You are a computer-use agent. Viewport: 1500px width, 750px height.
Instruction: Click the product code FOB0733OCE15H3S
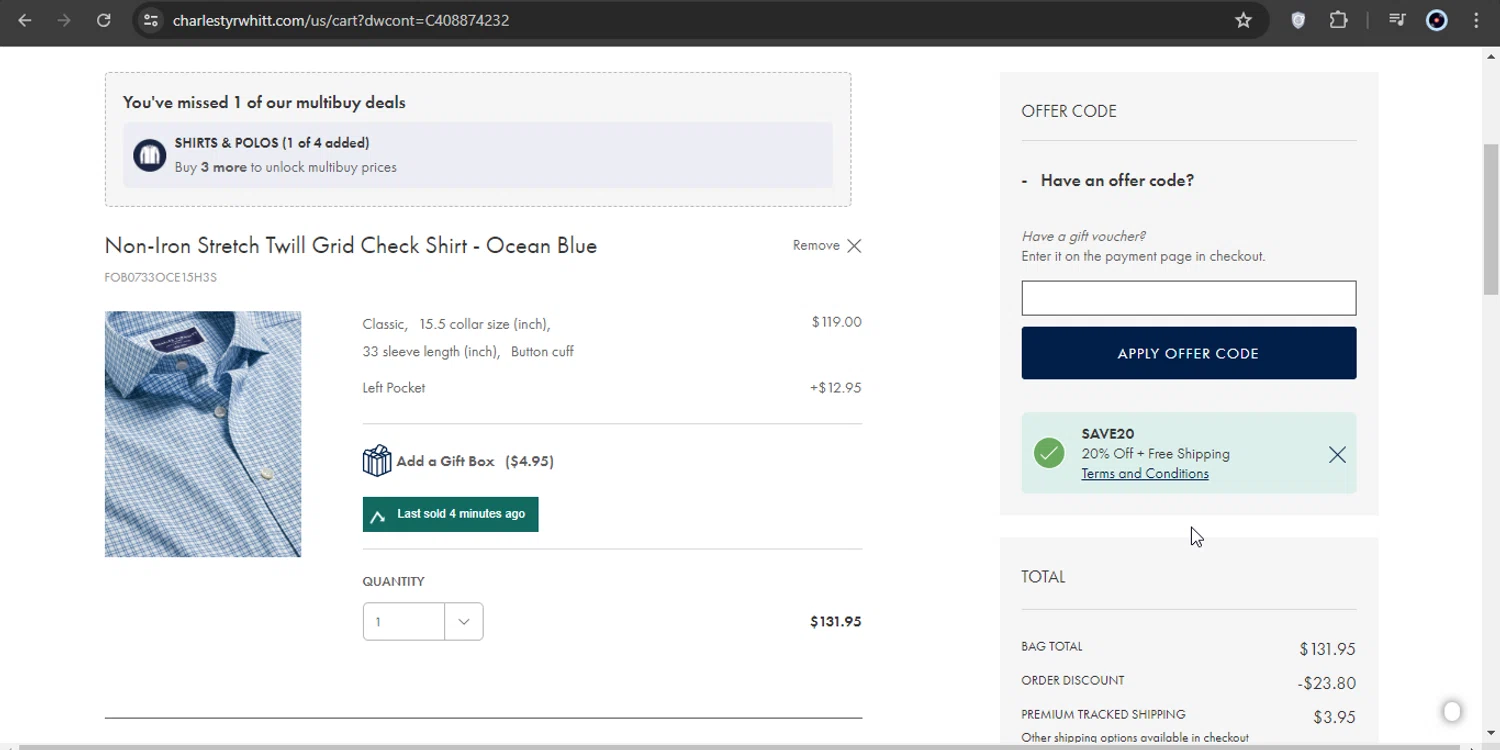tap(161, 277)
